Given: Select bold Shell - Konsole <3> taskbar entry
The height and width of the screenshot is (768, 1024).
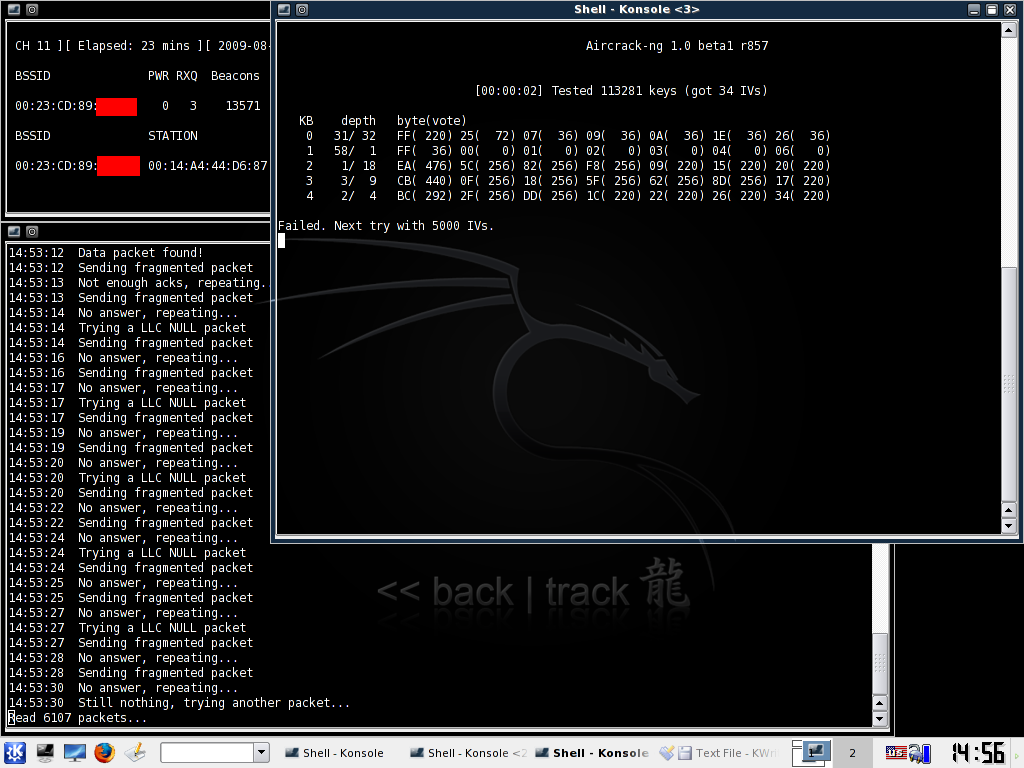Looking at the screenshot, I should (592, 753).
